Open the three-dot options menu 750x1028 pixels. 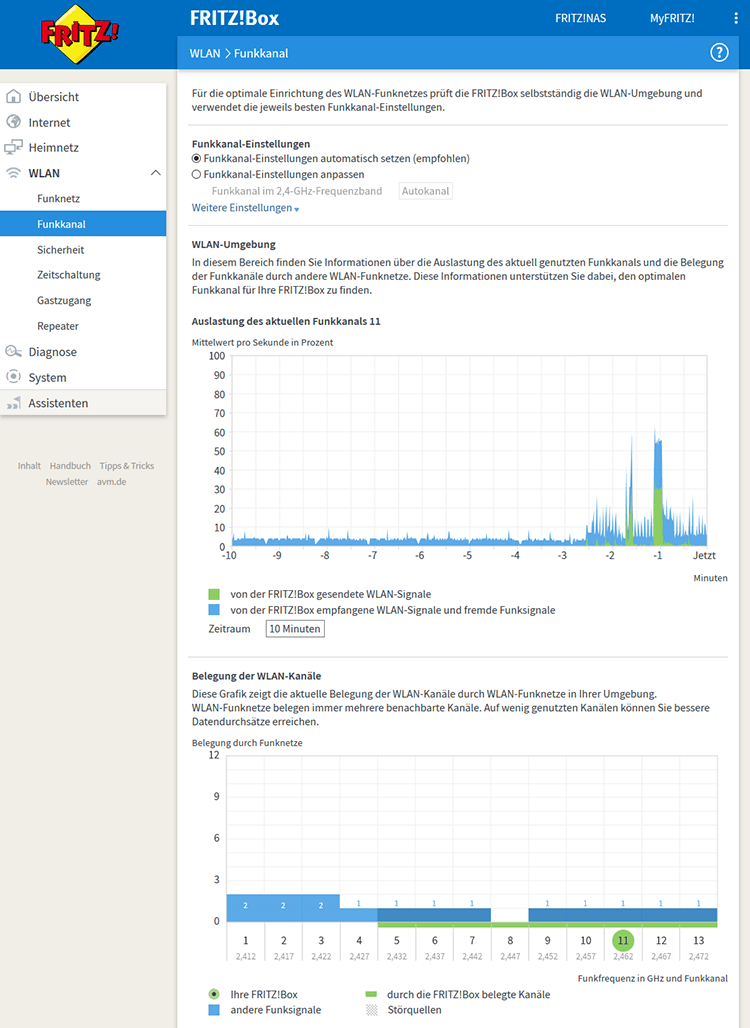tap(735, 18)
